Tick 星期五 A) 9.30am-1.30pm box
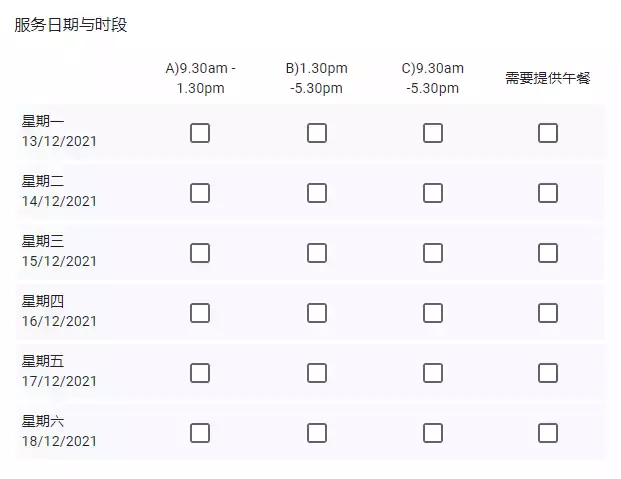The width and height of the screenshot is (621, 479). point(200,373)
